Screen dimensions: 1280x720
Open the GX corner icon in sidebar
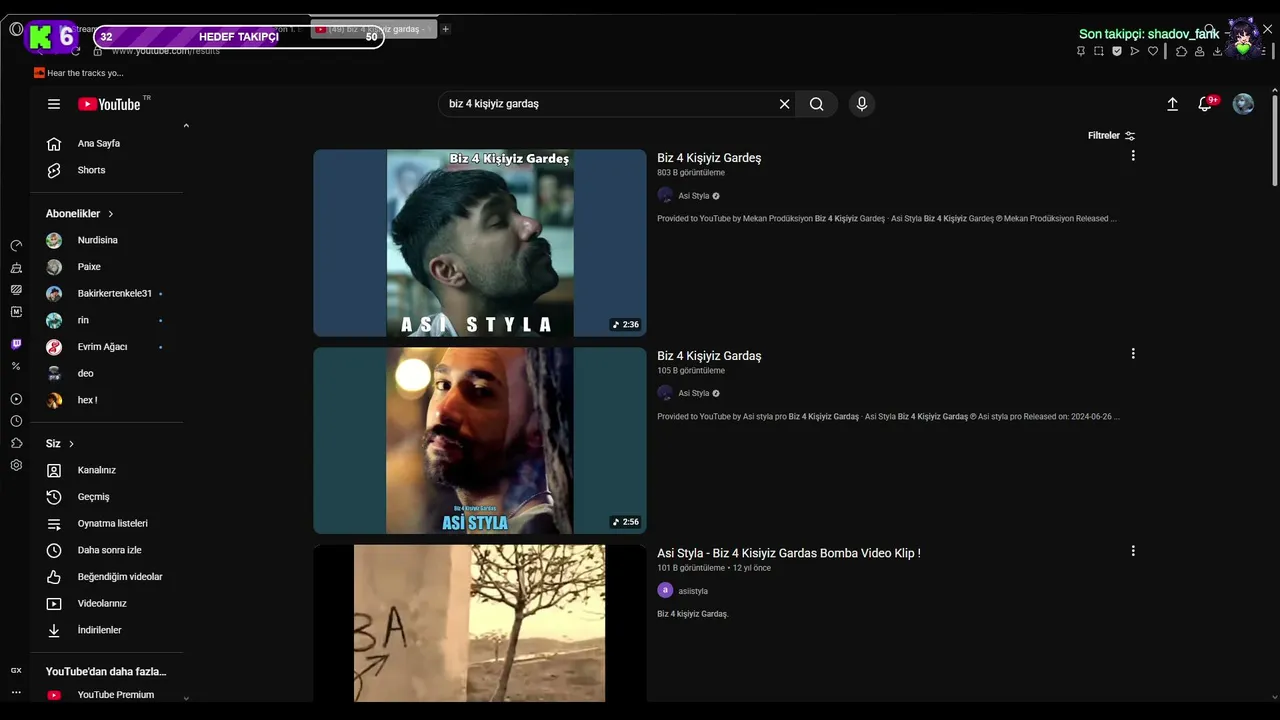pyautogui.click(x=16, y=671)
